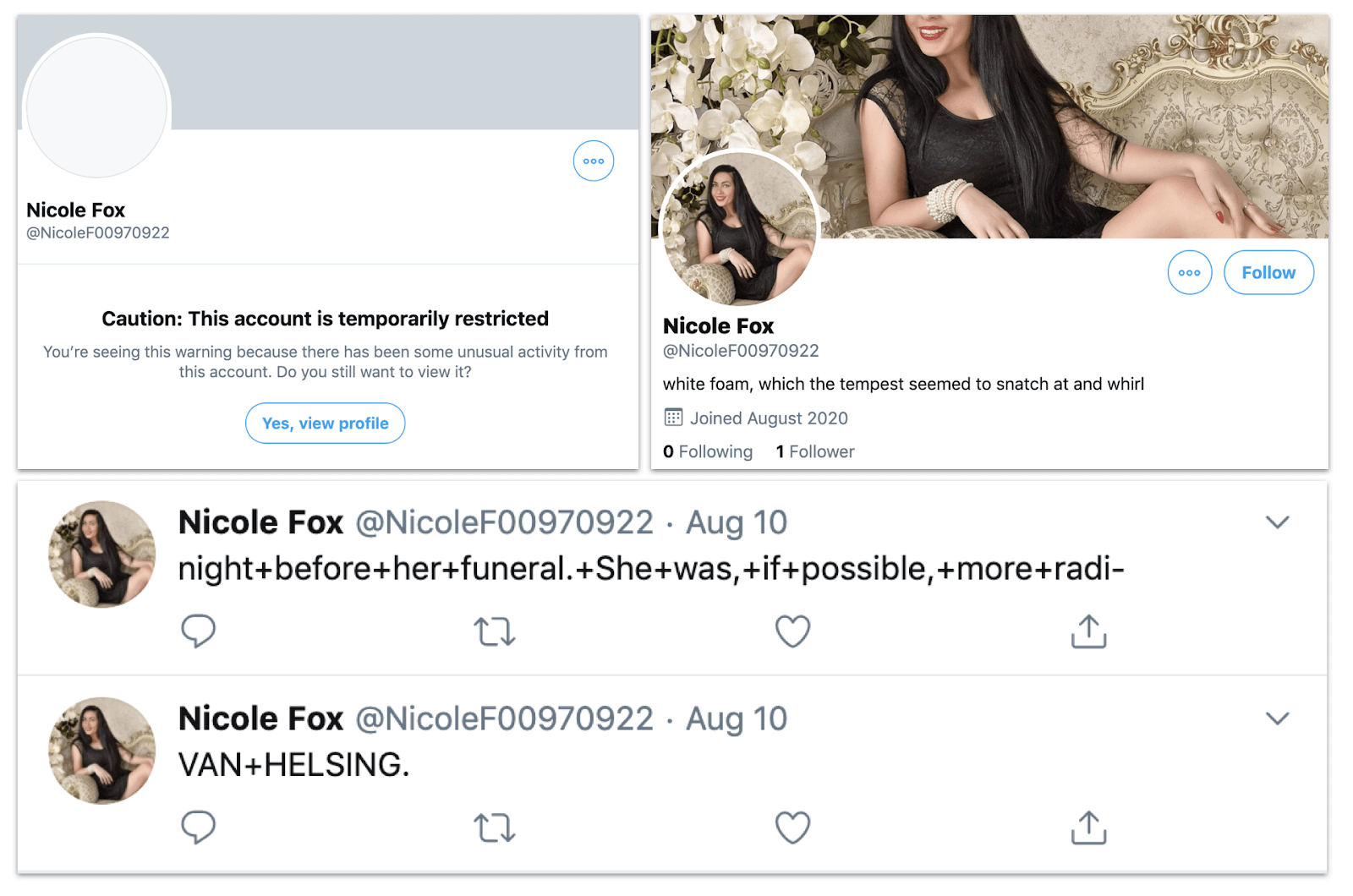Open the 0 Following list
Image resolution: width=1353 pixels, height=896 pixels.
(708, 451)
